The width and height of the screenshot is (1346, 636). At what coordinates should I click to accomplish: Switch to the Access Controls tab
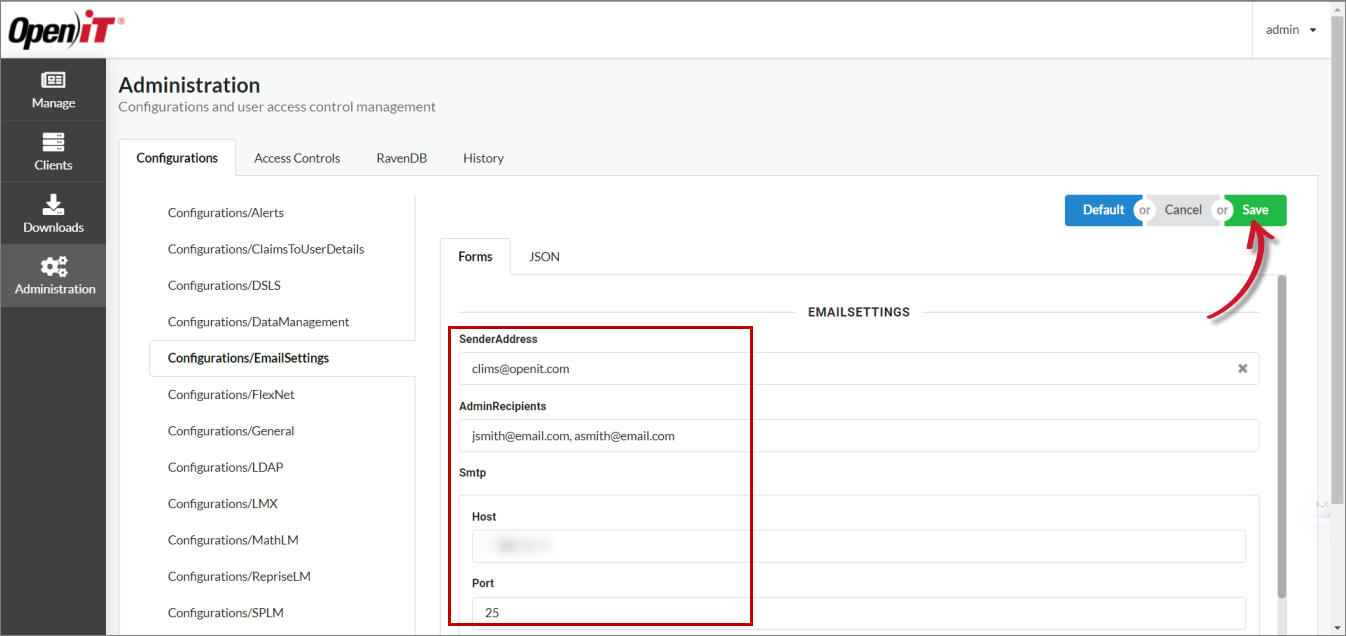coord(296,157)
